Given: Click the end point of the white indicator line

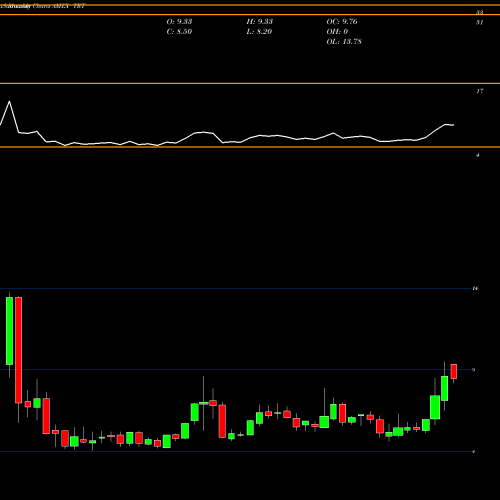Looking at the screenshot, I should coord(453,125).
